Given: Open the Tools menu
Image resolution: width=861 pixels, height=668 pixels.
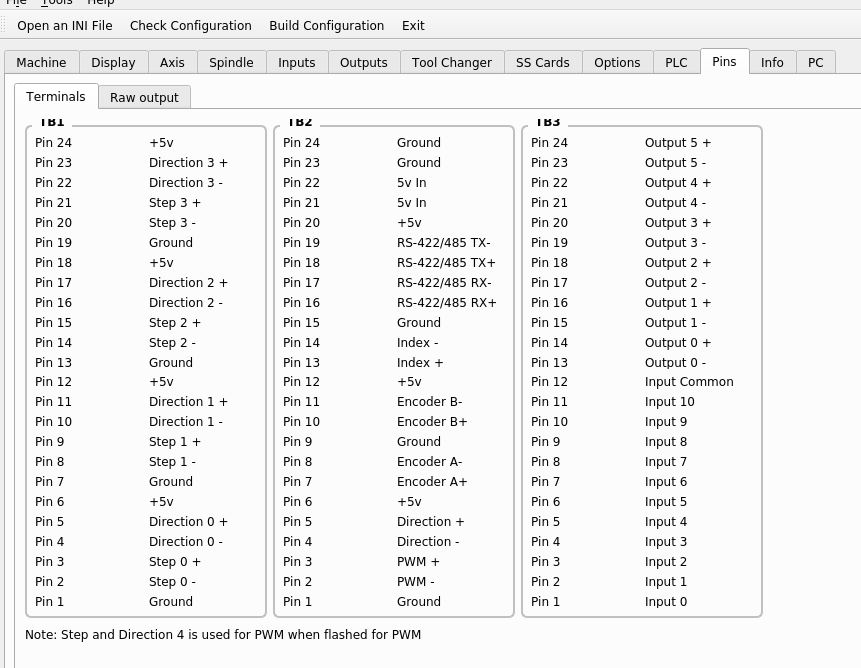Looking at the screenshot, I should coord(57,2).
